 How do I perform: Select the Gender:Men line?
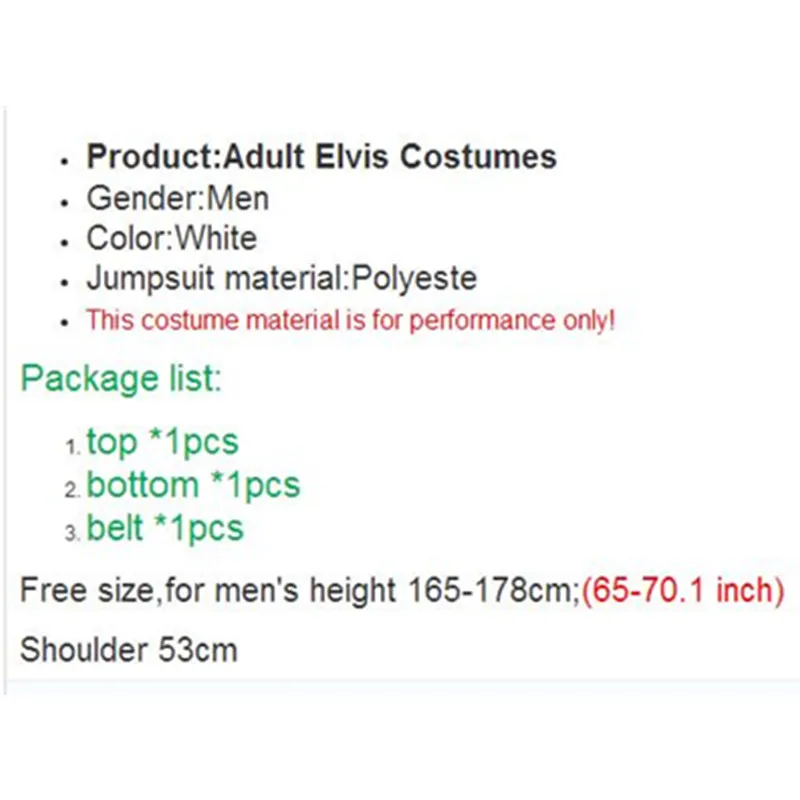pyautogui.click(x=177, y=198)
